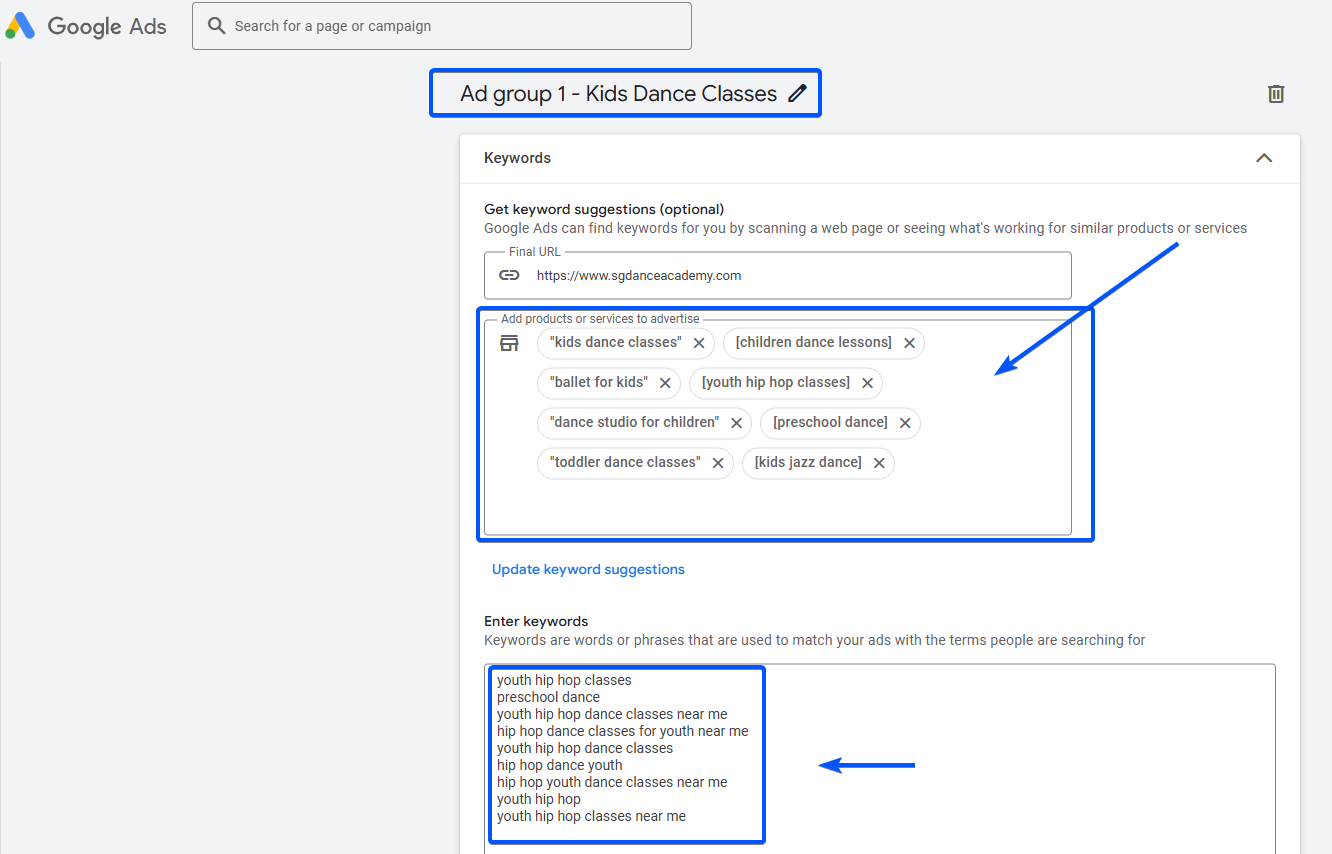Click Update keyword suggestions link
Screen dimensions: 1332x854
coord(588,569)
